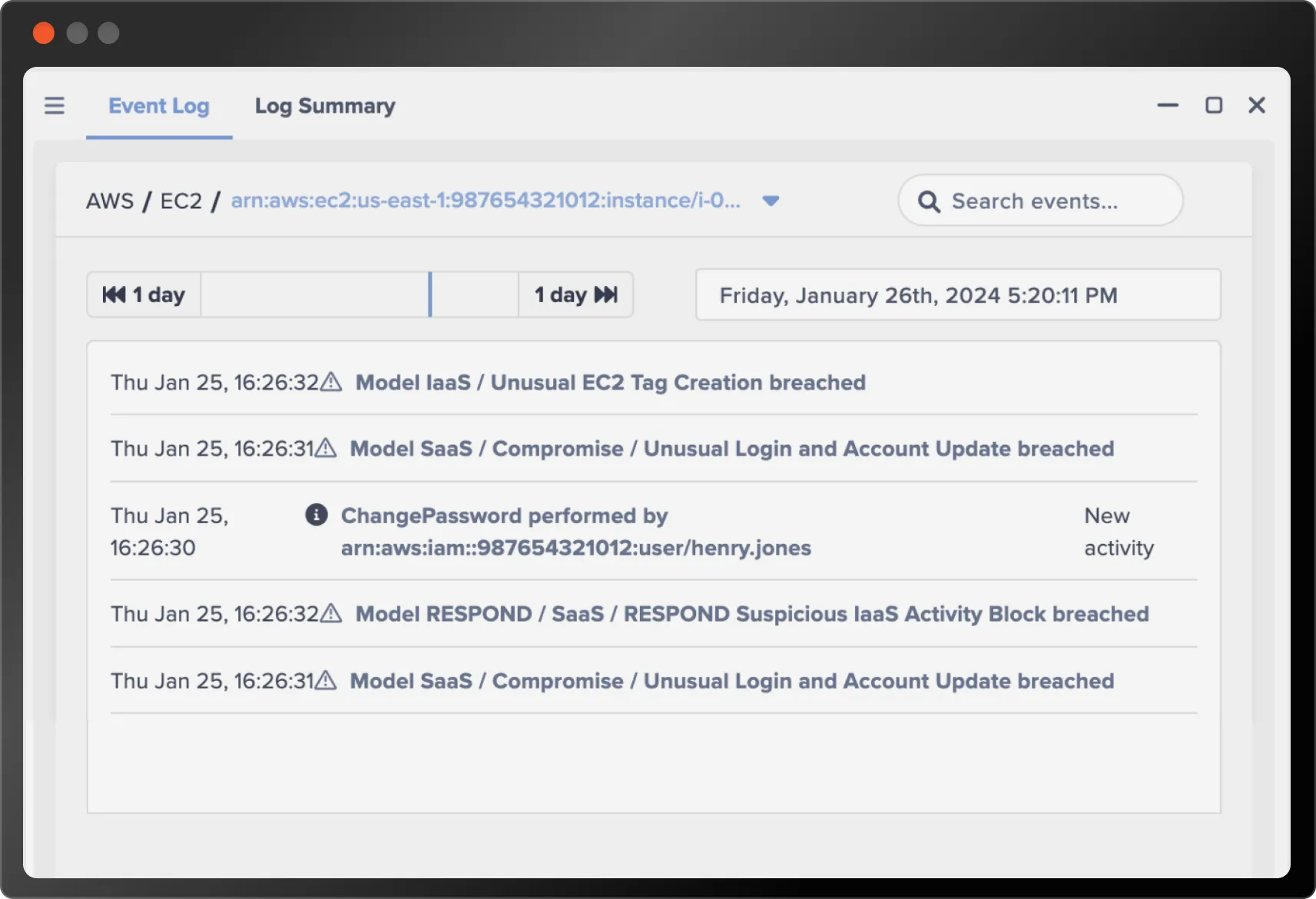Open RESPOND Suspicious IaaS Activity Block breach
The width and height of the screenshot is (1316, 899).
coord(752,614)
